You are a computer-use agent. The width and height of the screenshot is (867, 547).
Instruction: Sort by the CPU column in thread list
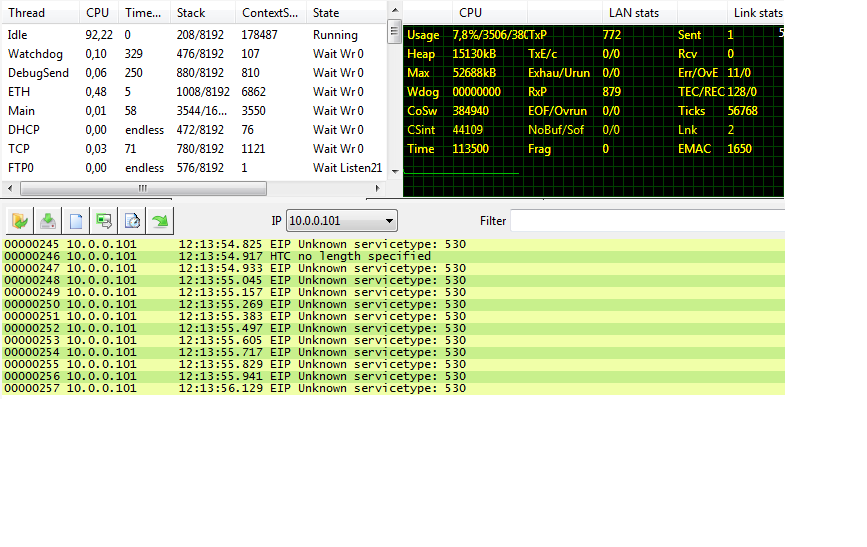(x=97, y=13)
